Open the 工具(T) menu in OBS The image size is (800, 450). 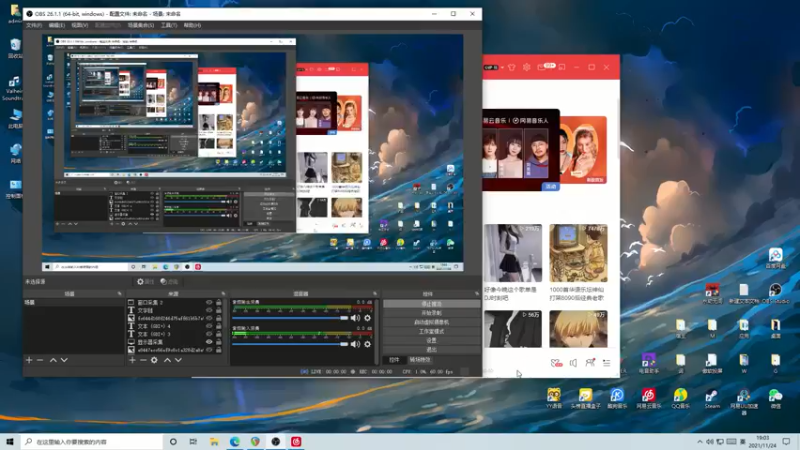tap(168, 25)
